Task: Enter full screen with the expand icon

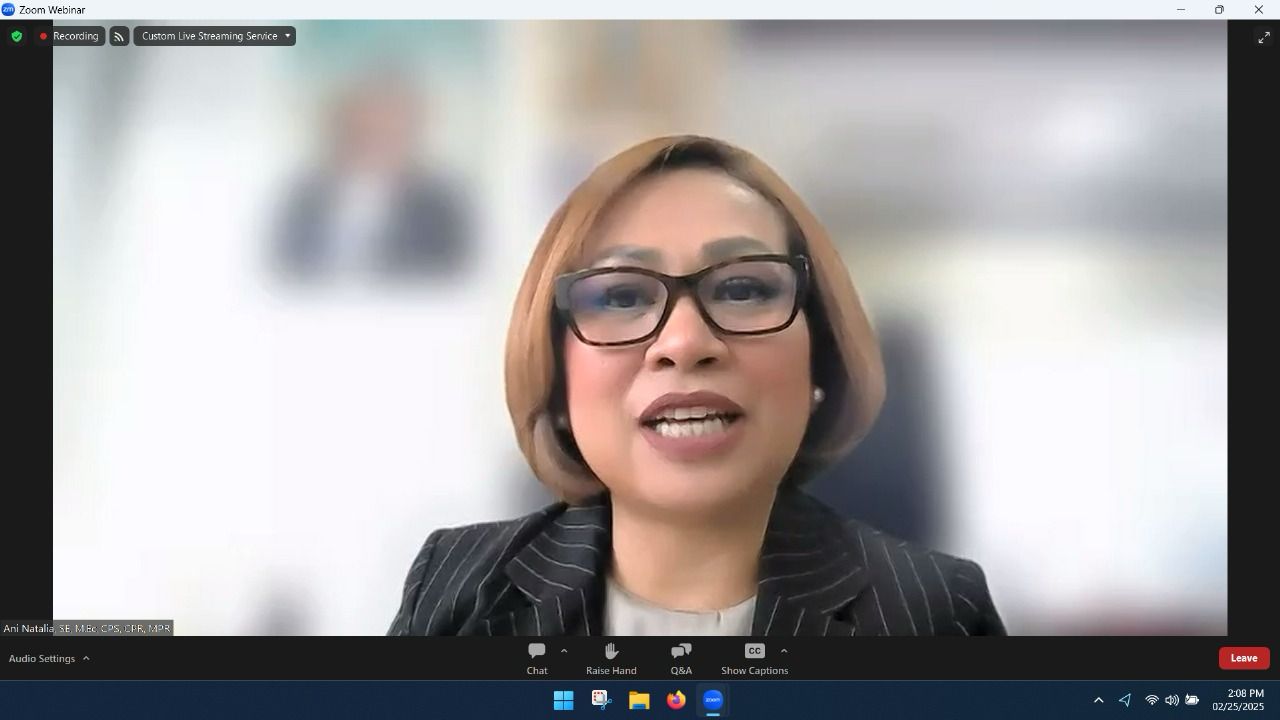Action: pyautogui.click(x=1263, y=37)
